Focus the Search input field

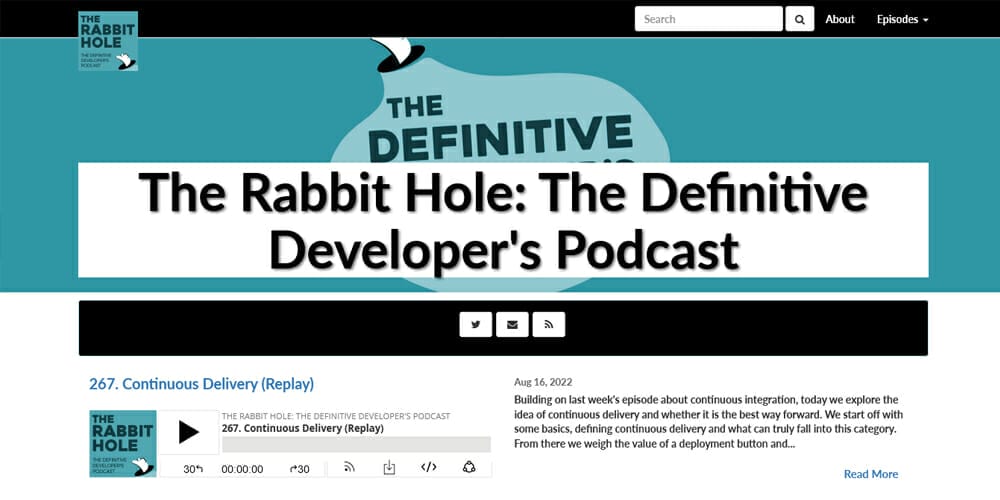(709, 19)
